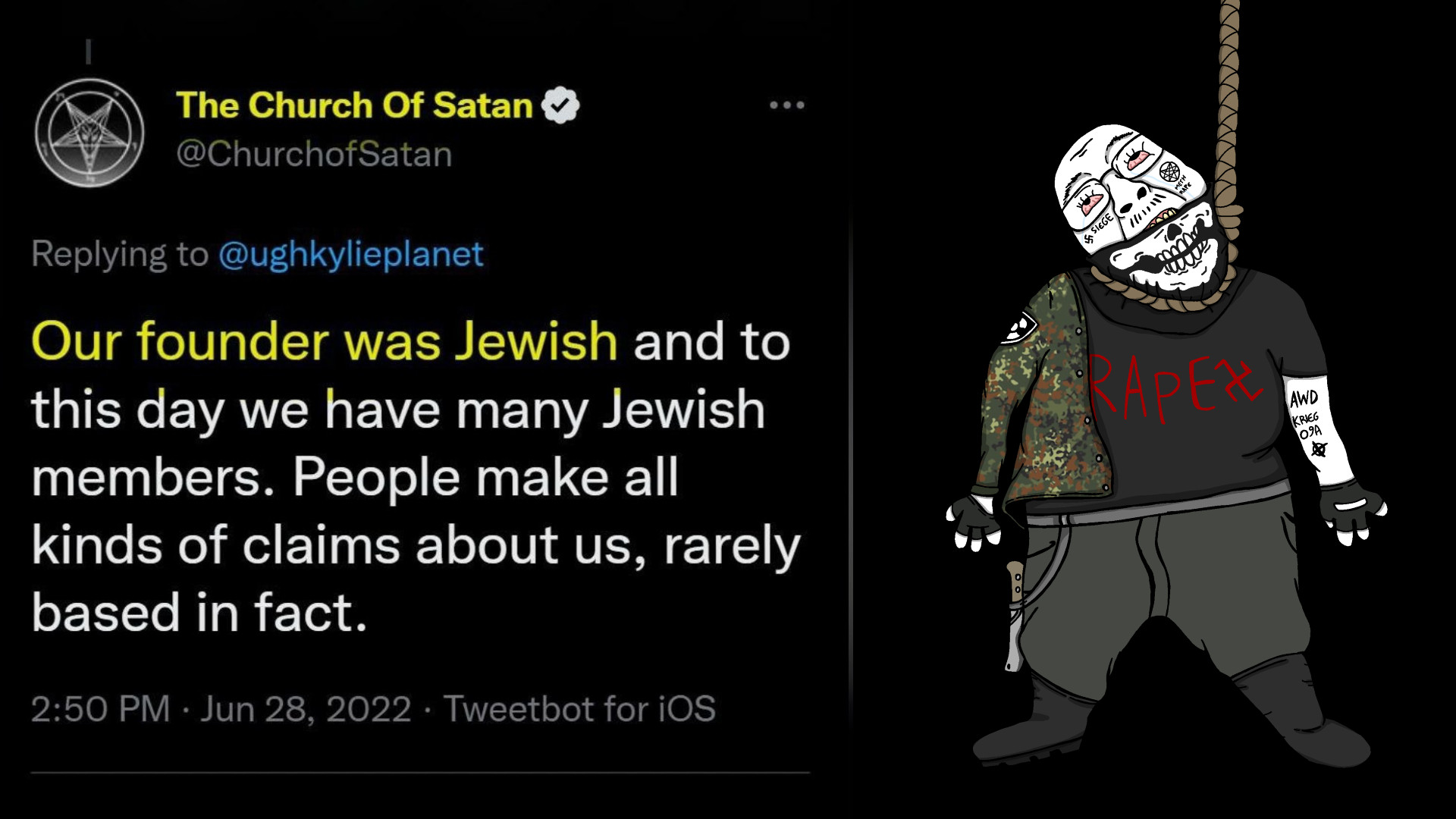1456x819 pixels.
Task: Click the yellow highlighted tweet text
Action: (325, 341)
